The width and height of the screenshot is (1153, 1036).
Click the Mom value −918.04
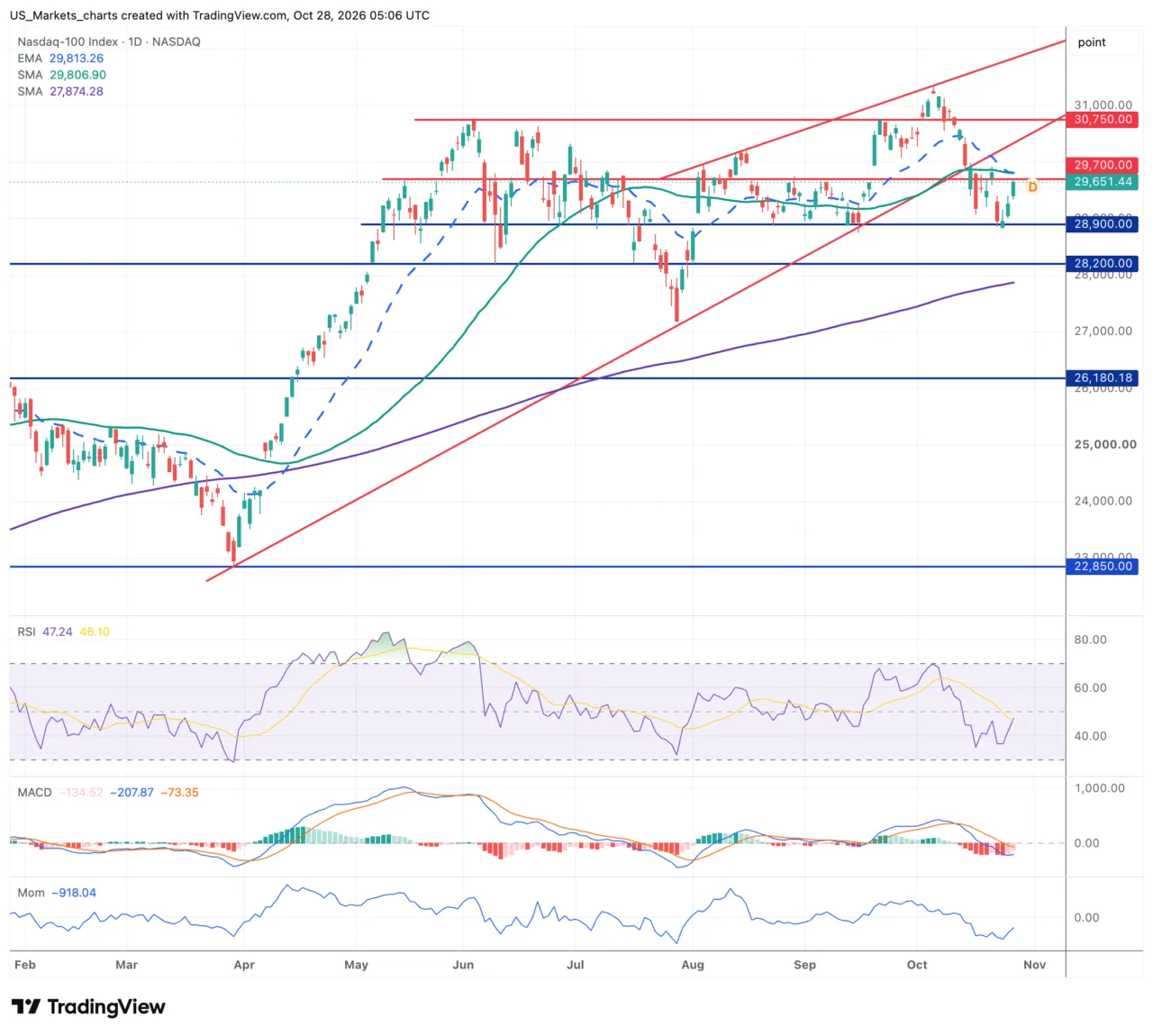pyautogui.click(x=74, y=893)
